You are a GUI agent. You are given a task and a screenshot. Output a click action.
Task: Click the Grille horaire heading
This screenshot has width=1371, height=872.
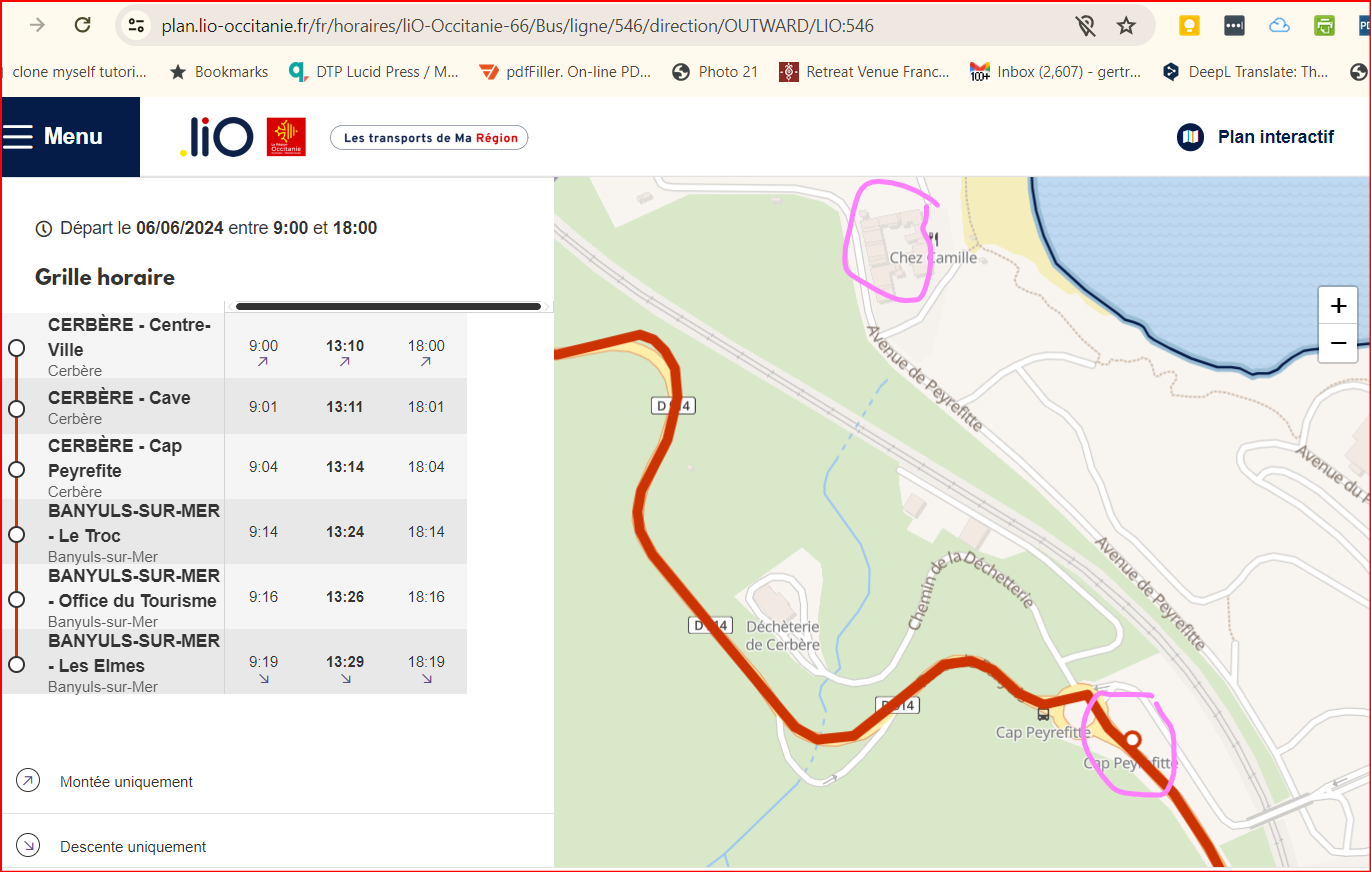coord(105,277)
